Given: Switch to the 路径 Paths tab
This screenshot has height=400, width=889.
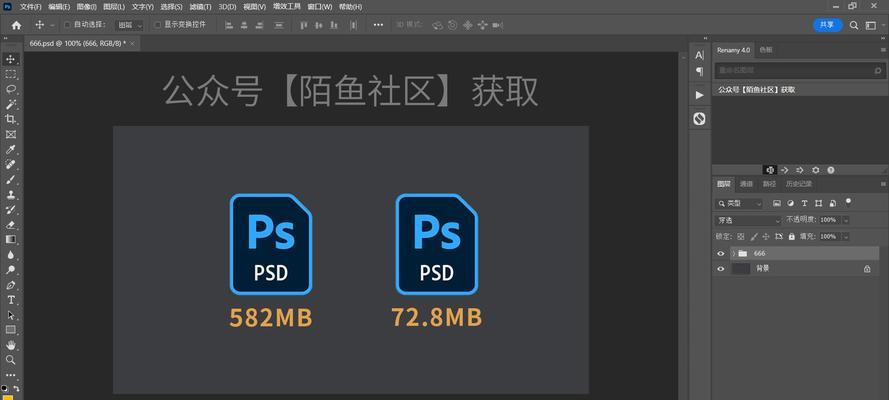Looking at the screenshot, I should [x=769, y=184].
